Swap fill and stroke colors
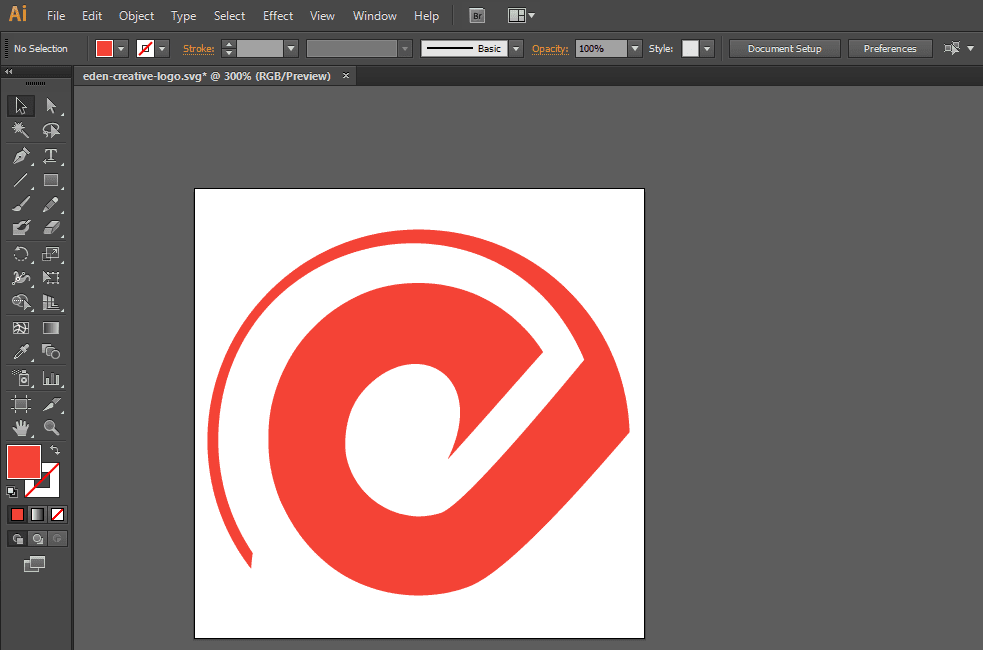 pyautogui.click(x=55, y=450)
